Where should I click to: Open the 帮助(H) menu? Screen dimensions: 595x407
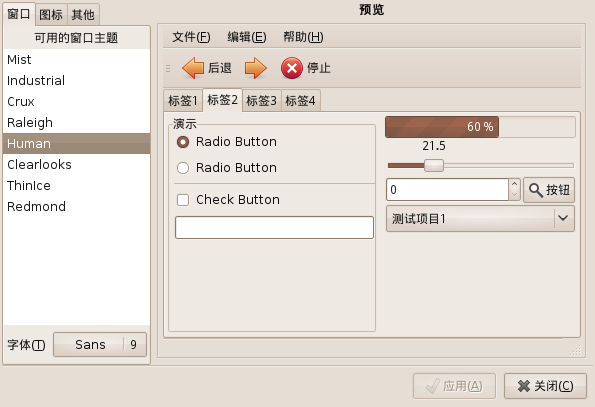pyautogui.click(x=303, y=37)
